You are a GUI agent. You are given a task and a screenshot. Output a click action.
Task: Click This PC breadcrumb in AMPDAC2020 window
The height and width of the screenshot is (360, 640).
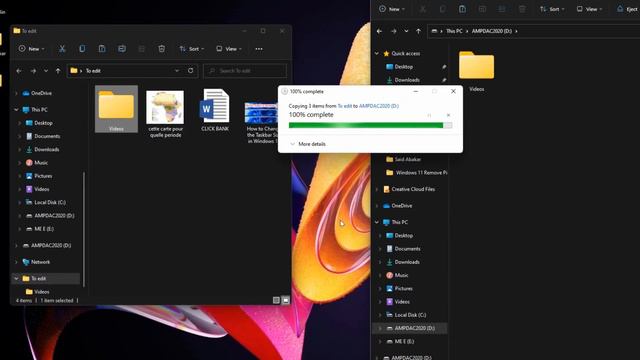coord(454,31)
